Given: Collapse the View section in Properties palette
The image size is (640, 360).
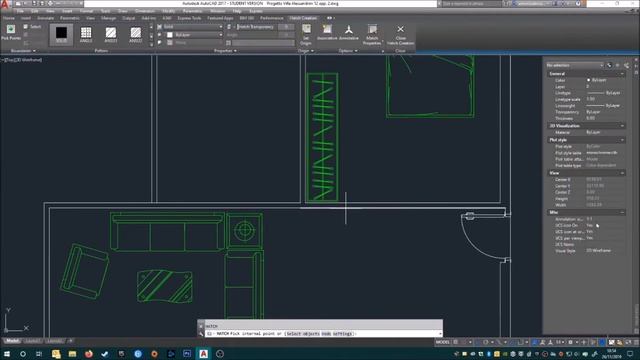Looking at the screenshot, I should pyautogui.click(x=622, y=173).
